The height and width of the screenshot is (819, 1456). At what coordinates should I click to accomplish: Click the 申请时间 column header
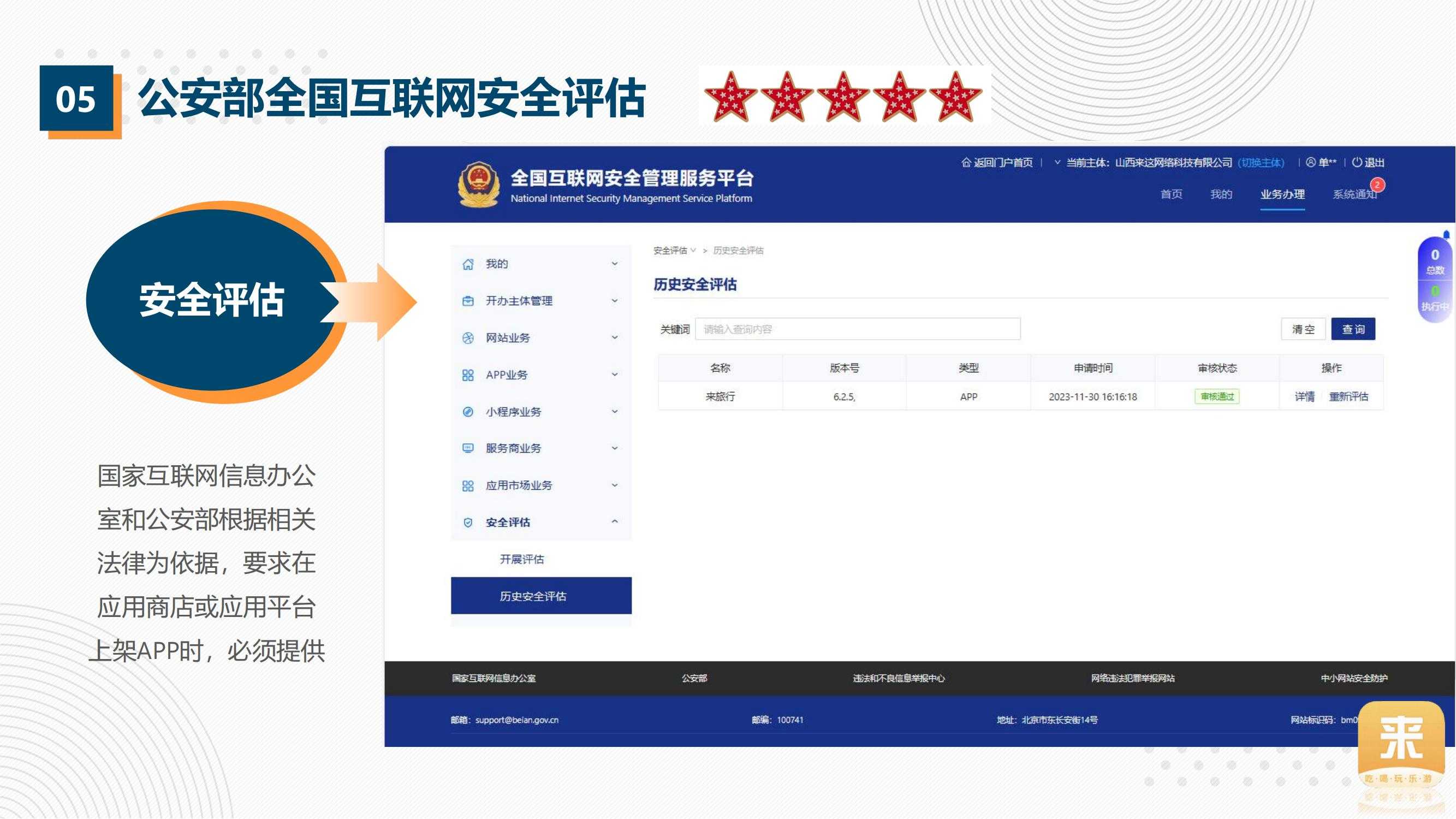coord(1092,368)
